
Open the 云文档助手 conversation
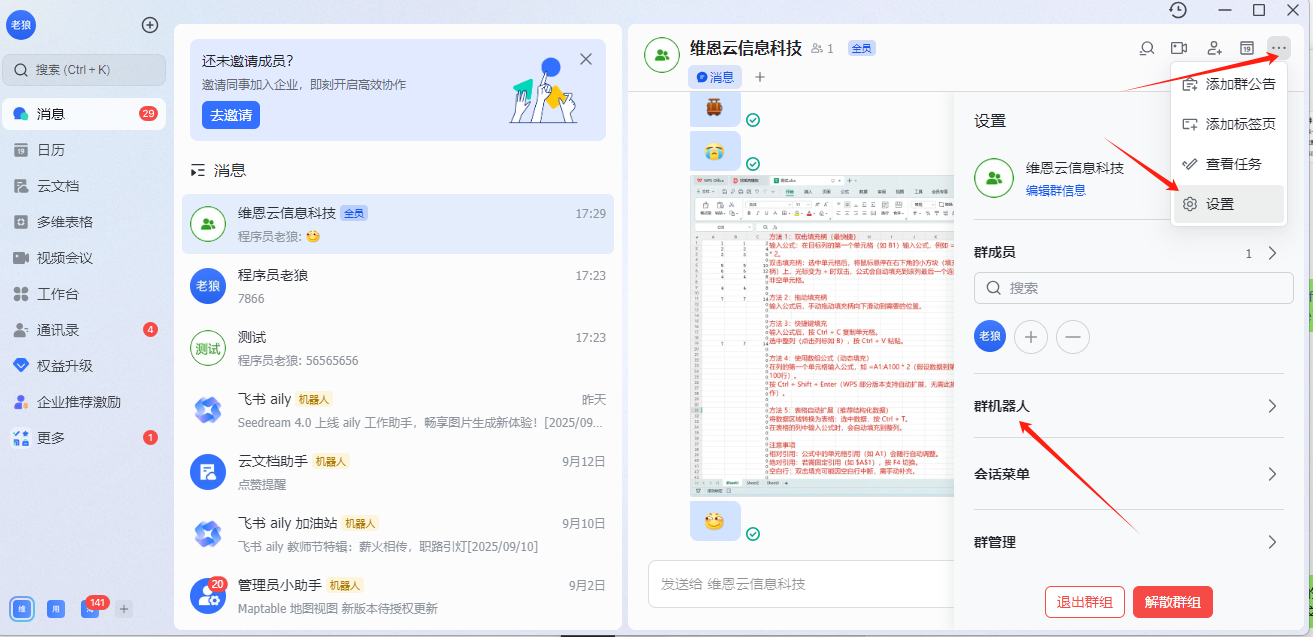pyautogui.click(x=398, y=472)
